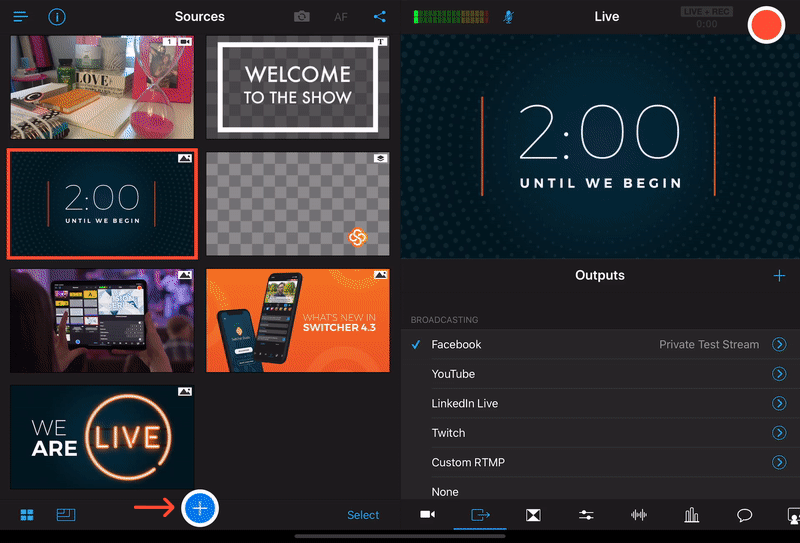The height and width of the screenshot is (543, 800).
Task: Switch to grid view layout icon
Action: 27,515
